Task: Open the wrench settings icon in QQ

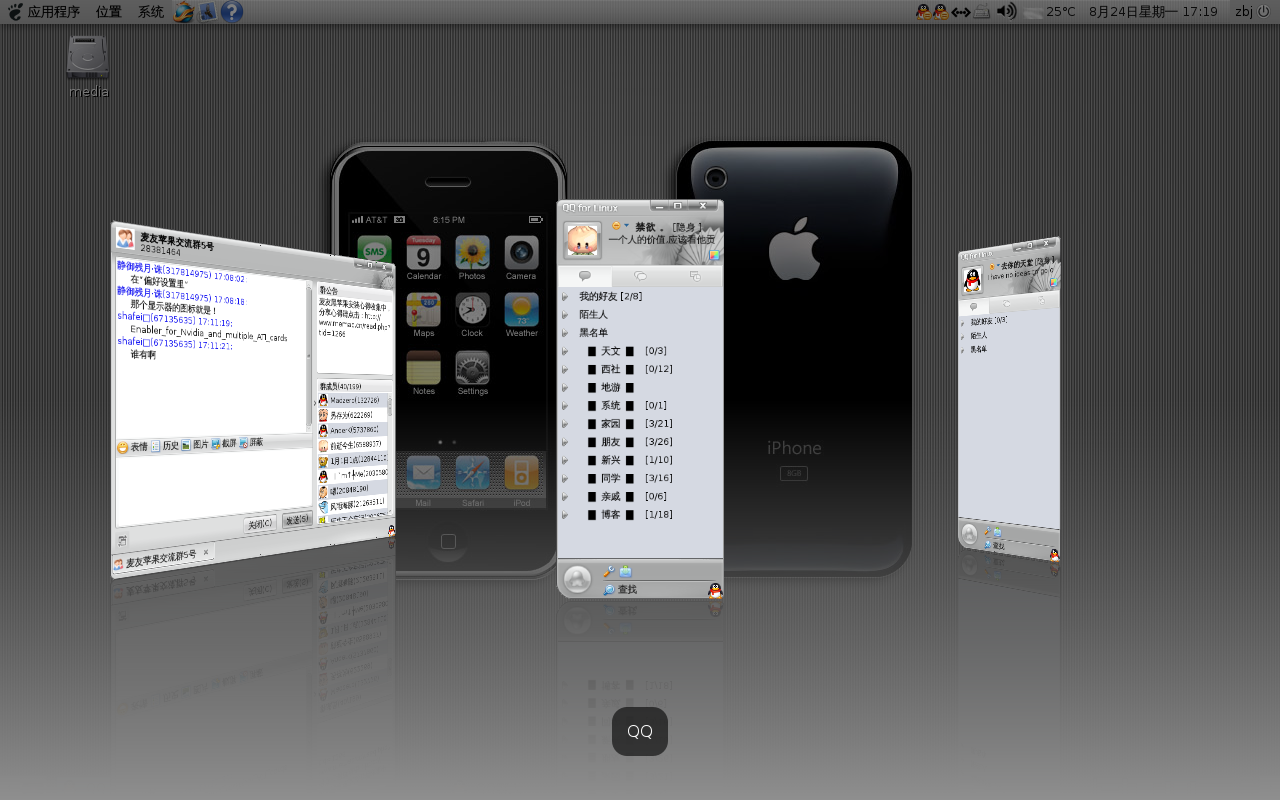Action: coord(608,571)
